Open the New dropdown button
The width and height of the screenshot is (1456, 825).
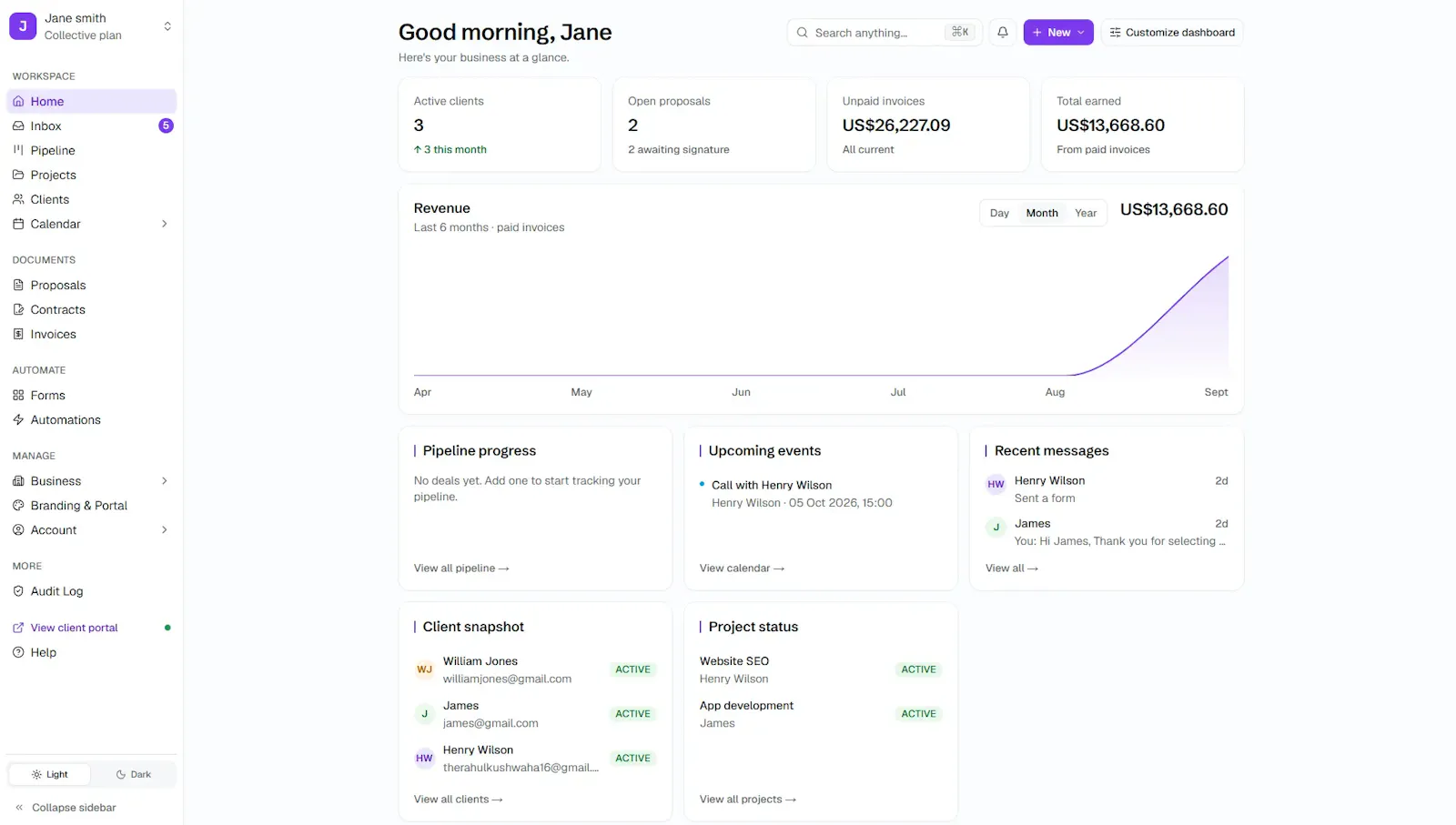click(x=1058, y=32)
